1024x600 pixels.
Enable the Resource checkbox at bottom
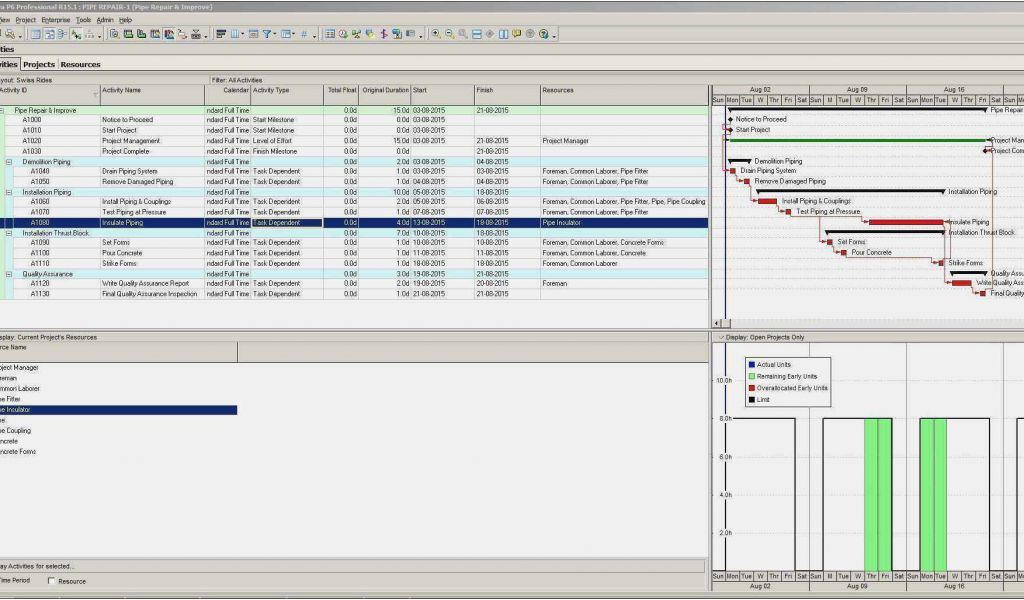[52, 581]
